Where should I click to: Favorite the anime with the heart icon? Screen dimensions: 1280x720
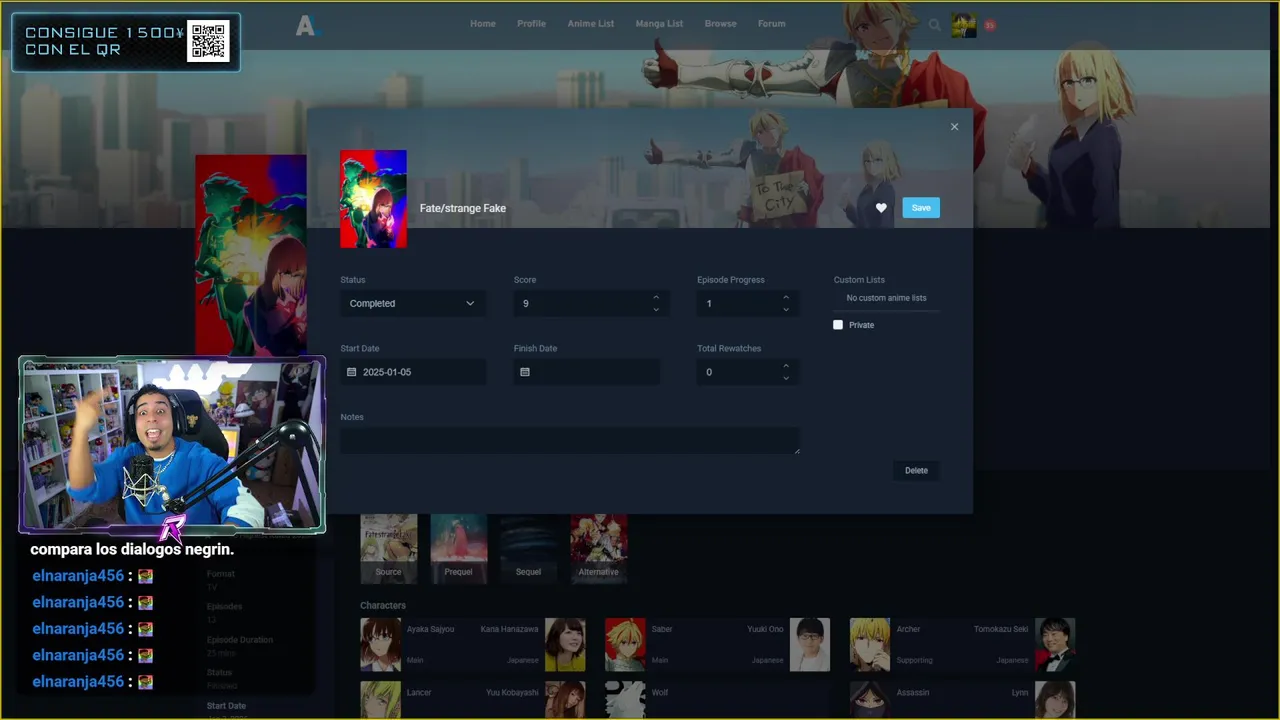click(881, 208)
